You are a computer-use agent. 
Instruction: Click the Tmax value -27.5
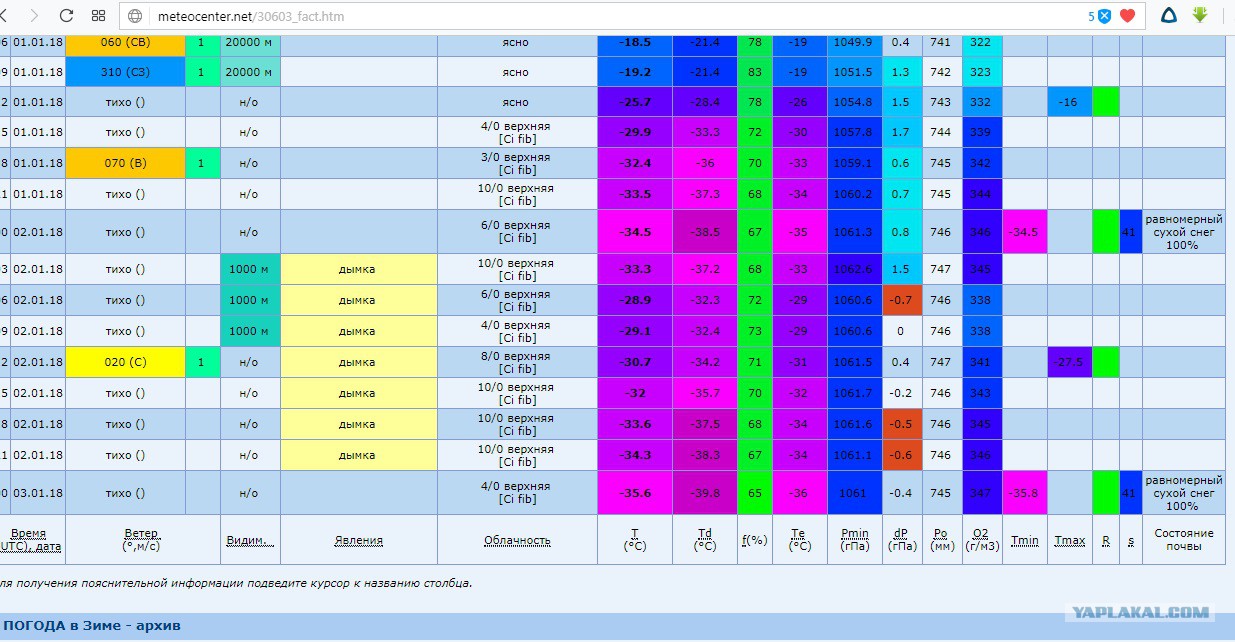click(x=1069, y=362)
